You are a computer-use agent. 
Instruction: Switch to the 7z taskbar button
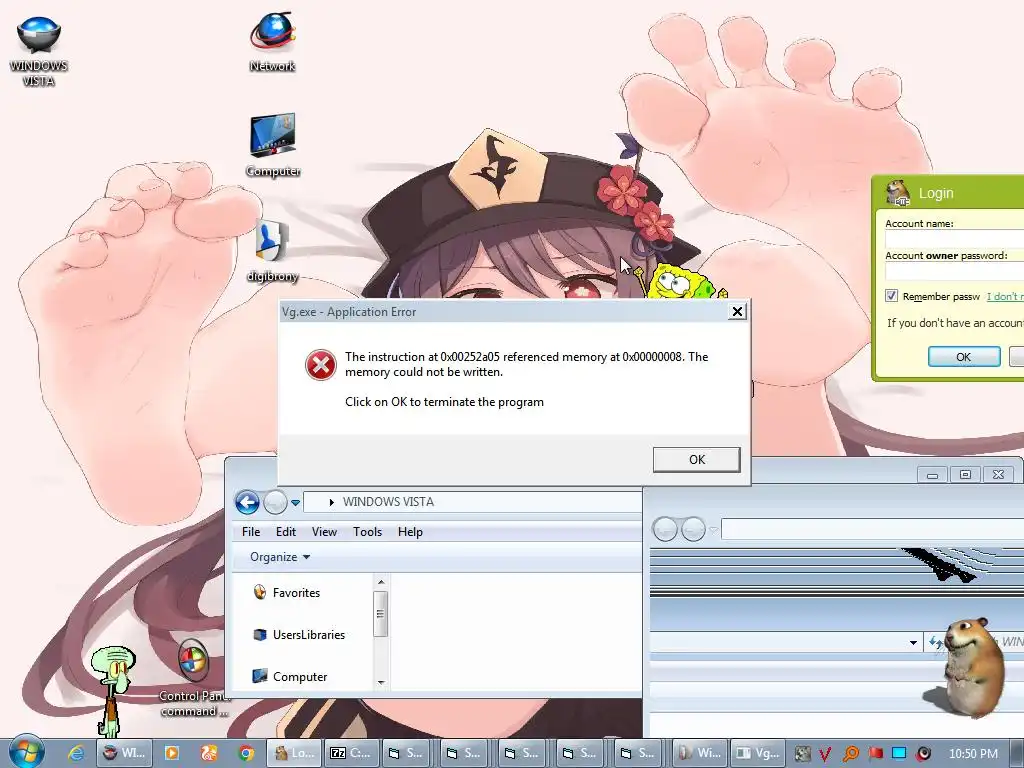[x=351, y=753]
